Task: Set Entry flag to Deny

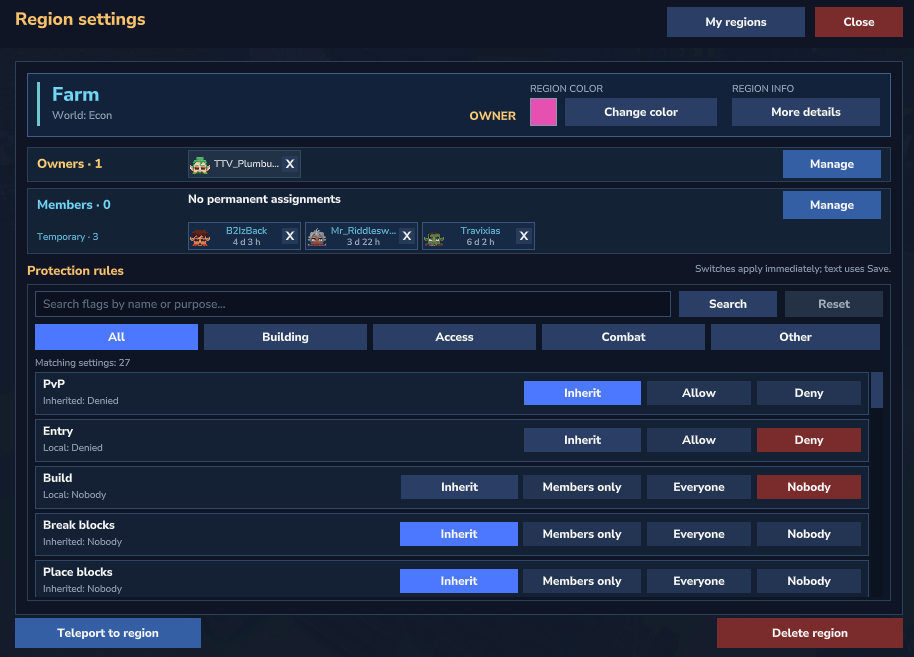Action: pyautogui.click(x=809, y=440)
